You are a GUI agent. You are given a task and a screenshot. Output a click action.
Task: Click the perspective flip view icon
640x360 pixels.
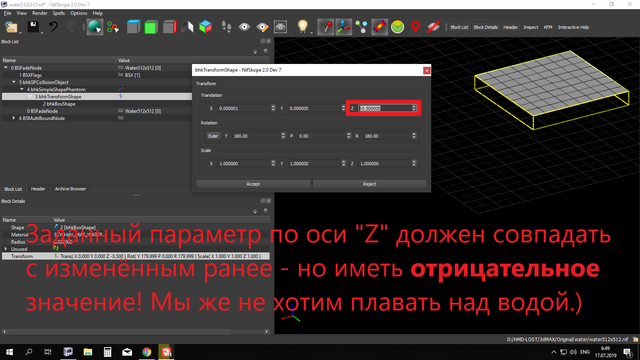(187, 27)
